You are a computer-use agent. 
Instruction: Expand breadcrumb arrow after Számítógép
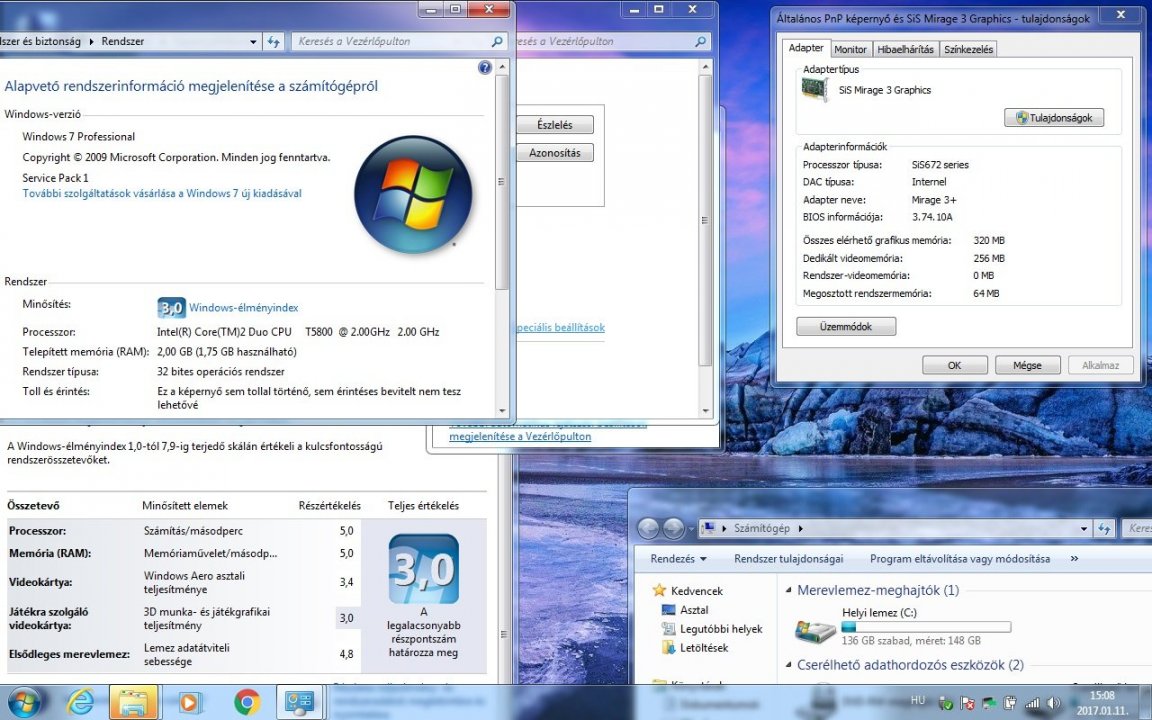(x=801, y=528)
